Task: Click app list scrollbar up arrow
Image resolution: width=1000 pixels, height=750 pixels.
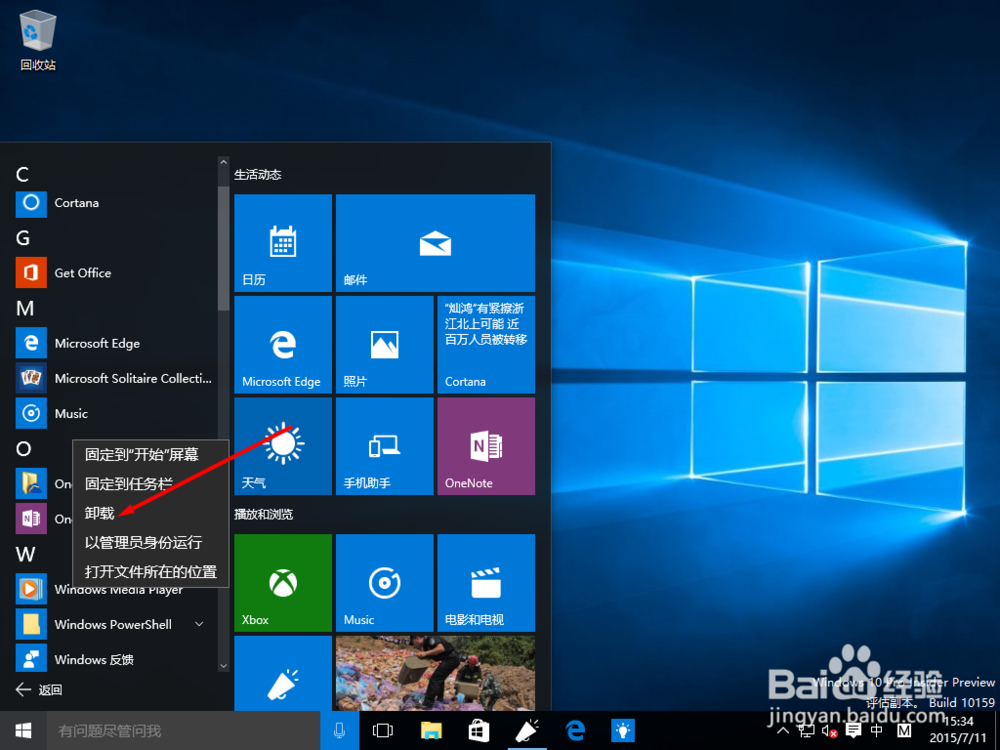Action: pos(223,163)
